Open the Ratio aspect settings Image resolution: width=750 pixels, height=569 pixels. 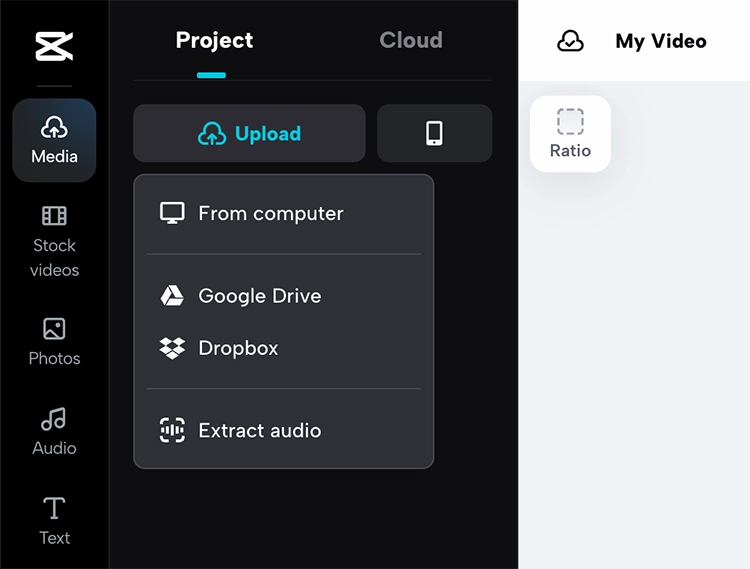[570, 134]
